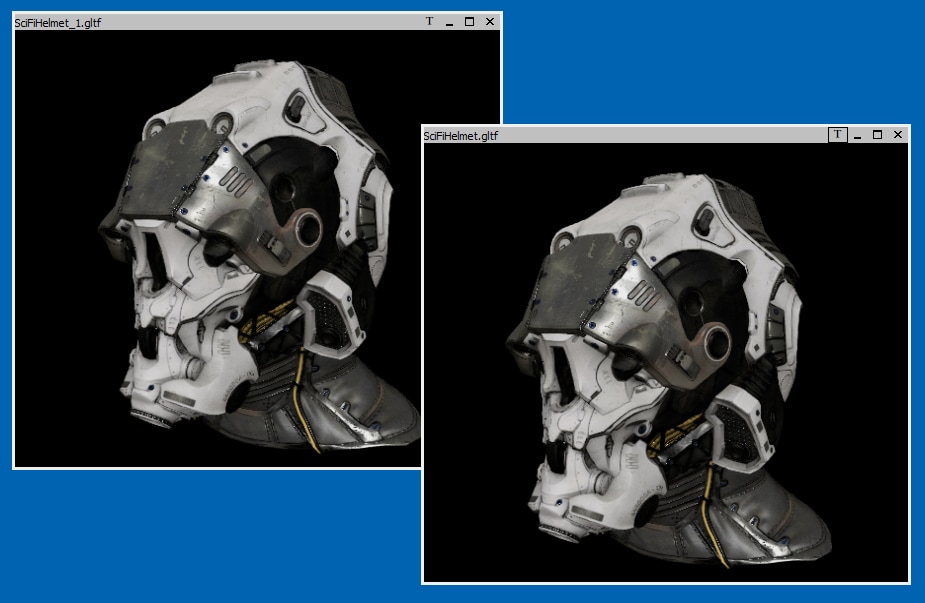Maximize the SciFiHelmet_1.gltf window
Image resolution: width=925 pixels, height=603 pixels.
point(469,21)
